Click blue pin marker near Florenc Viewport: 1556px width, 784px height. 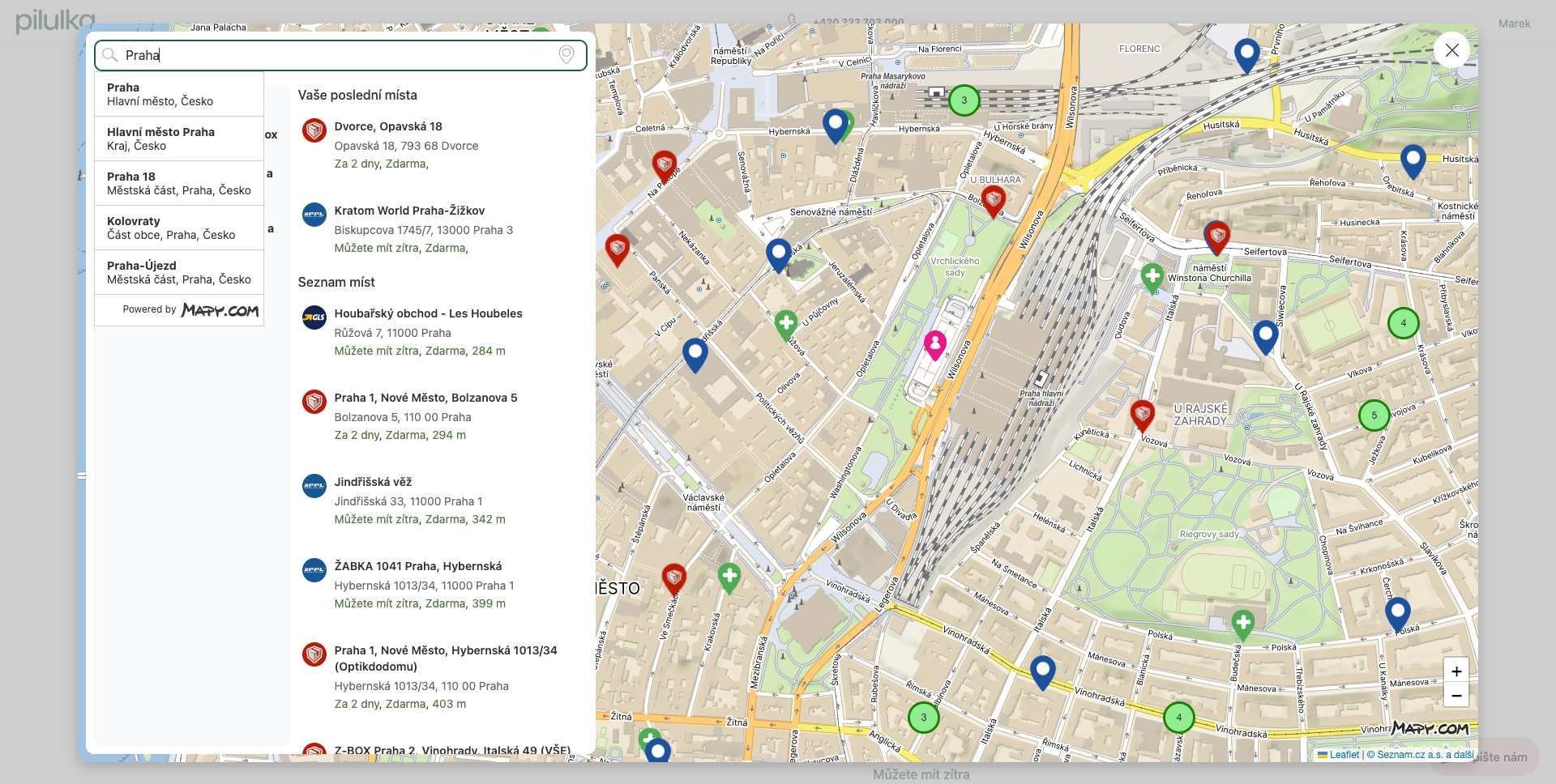coord(1246,54)
